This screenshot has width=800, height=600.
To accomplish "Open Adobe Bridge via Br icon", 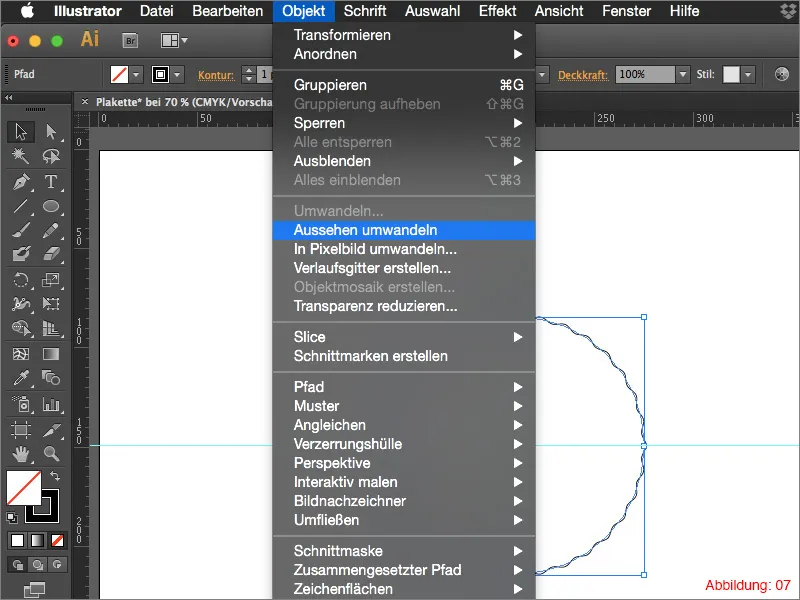I will tap(131, 41).
